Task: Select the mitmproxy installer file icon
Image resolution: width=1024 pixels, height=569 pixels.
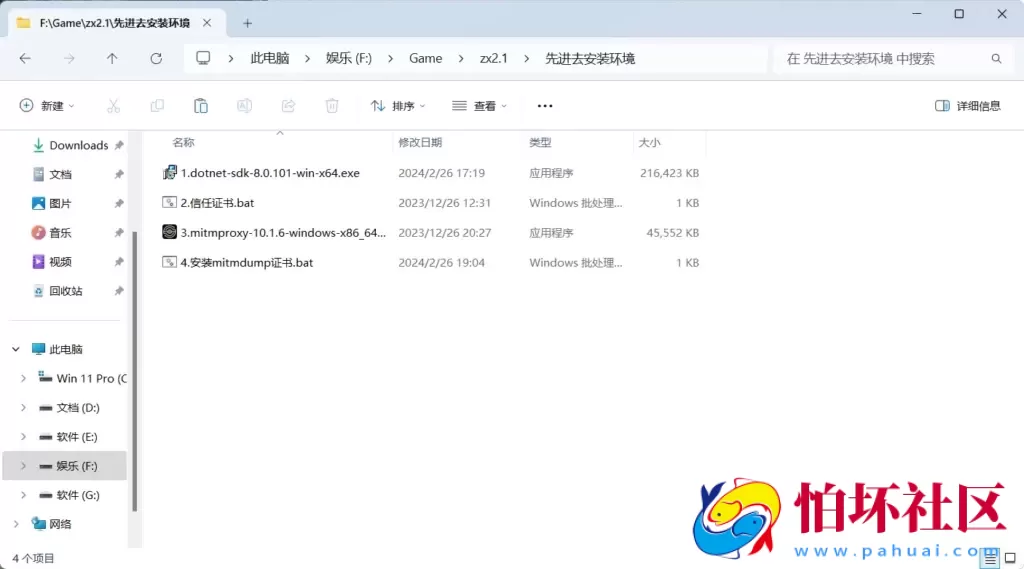Action: (x=169, y=232)
